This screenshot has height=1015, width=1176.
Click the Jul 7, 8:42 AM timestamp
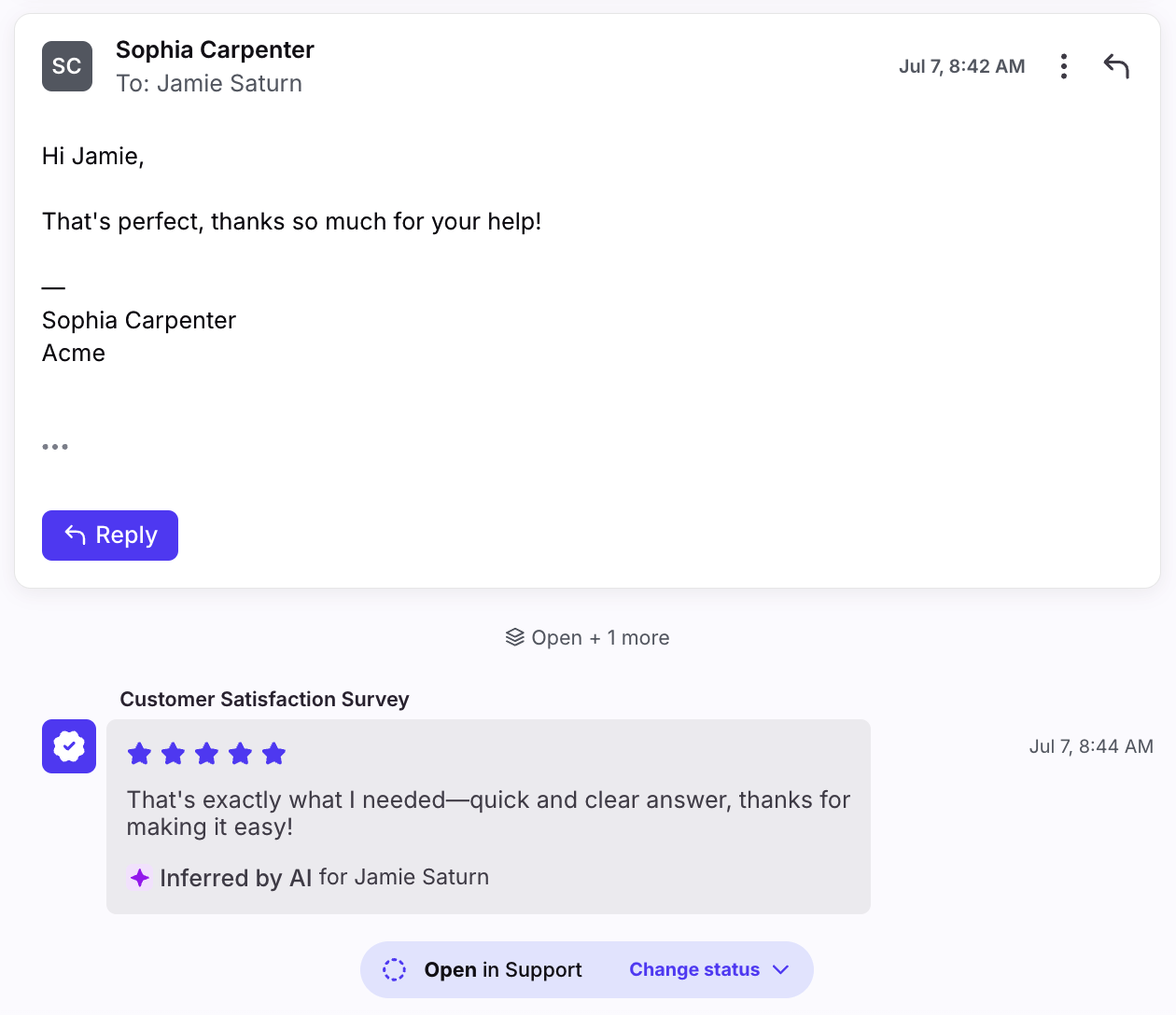962,66
